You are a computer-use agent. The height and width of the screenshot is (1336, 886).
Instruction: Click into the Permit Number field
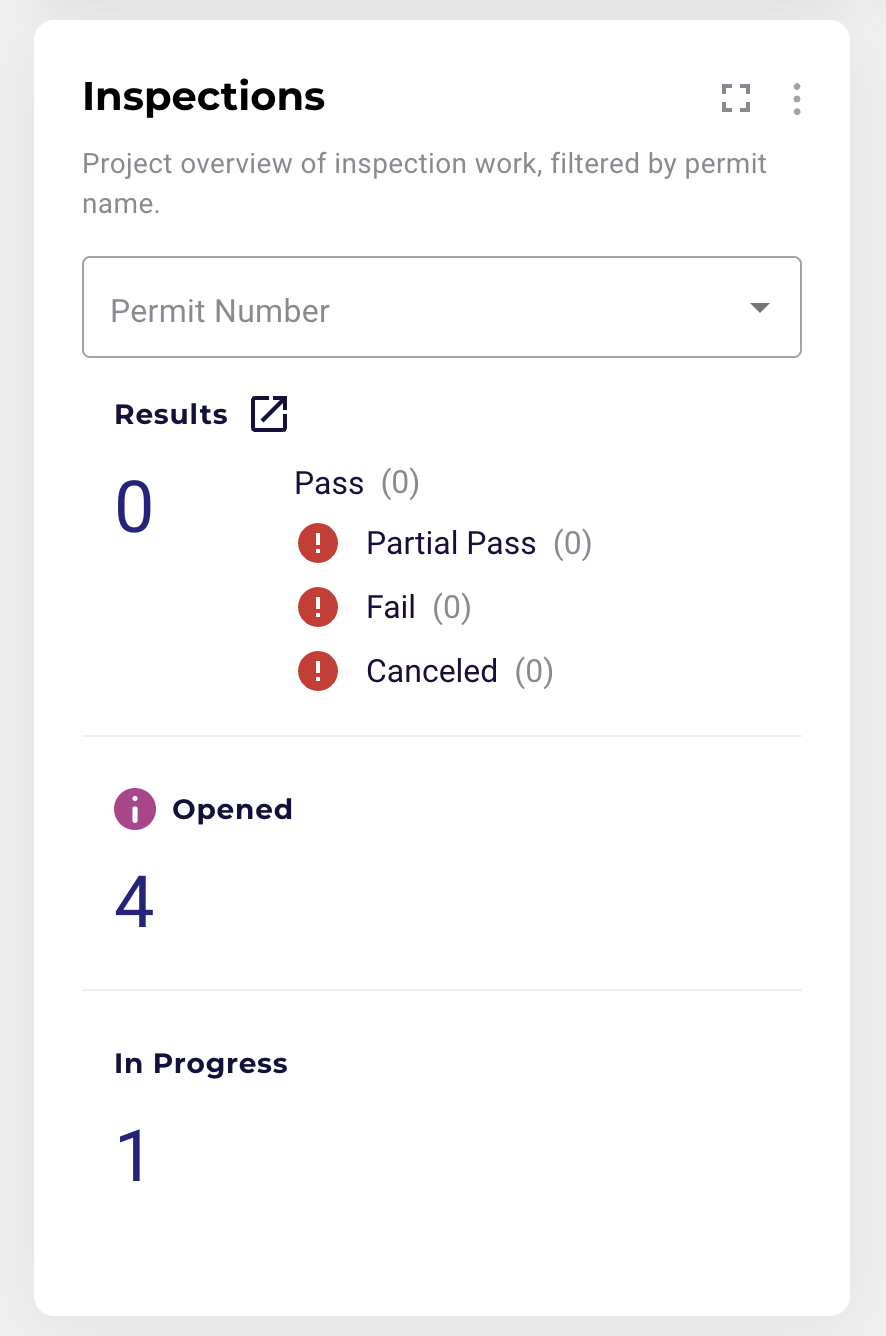point(442,308)
